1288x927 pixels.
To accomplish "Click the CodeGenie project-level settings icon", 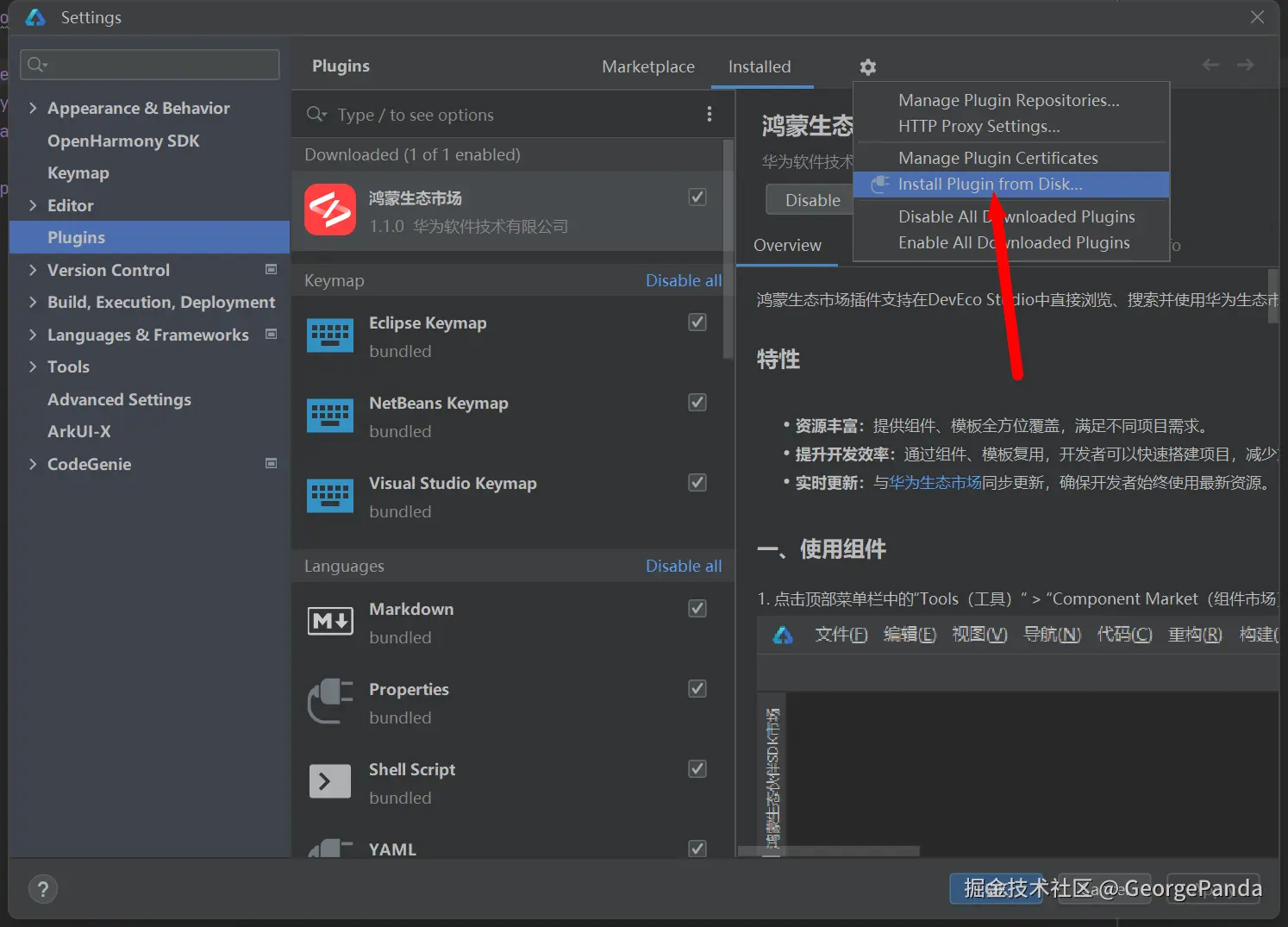I will (271, 463).
